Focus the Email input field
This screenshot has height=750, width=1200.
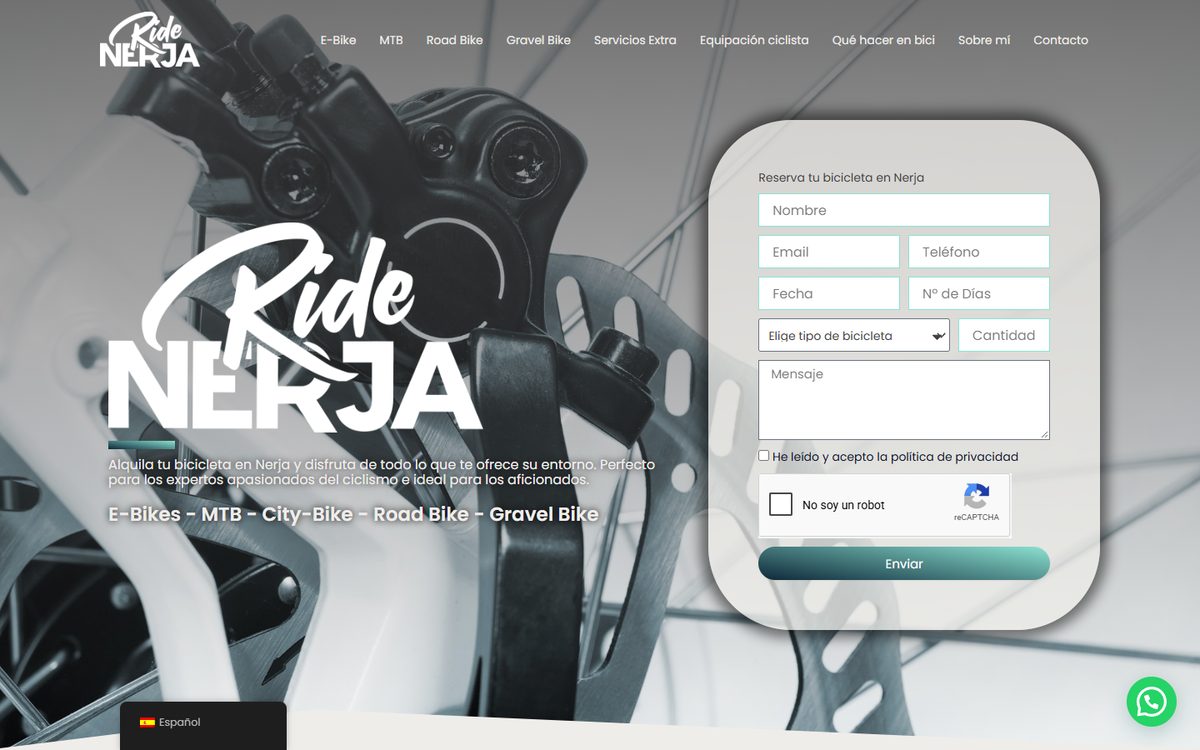coord(829,252)
